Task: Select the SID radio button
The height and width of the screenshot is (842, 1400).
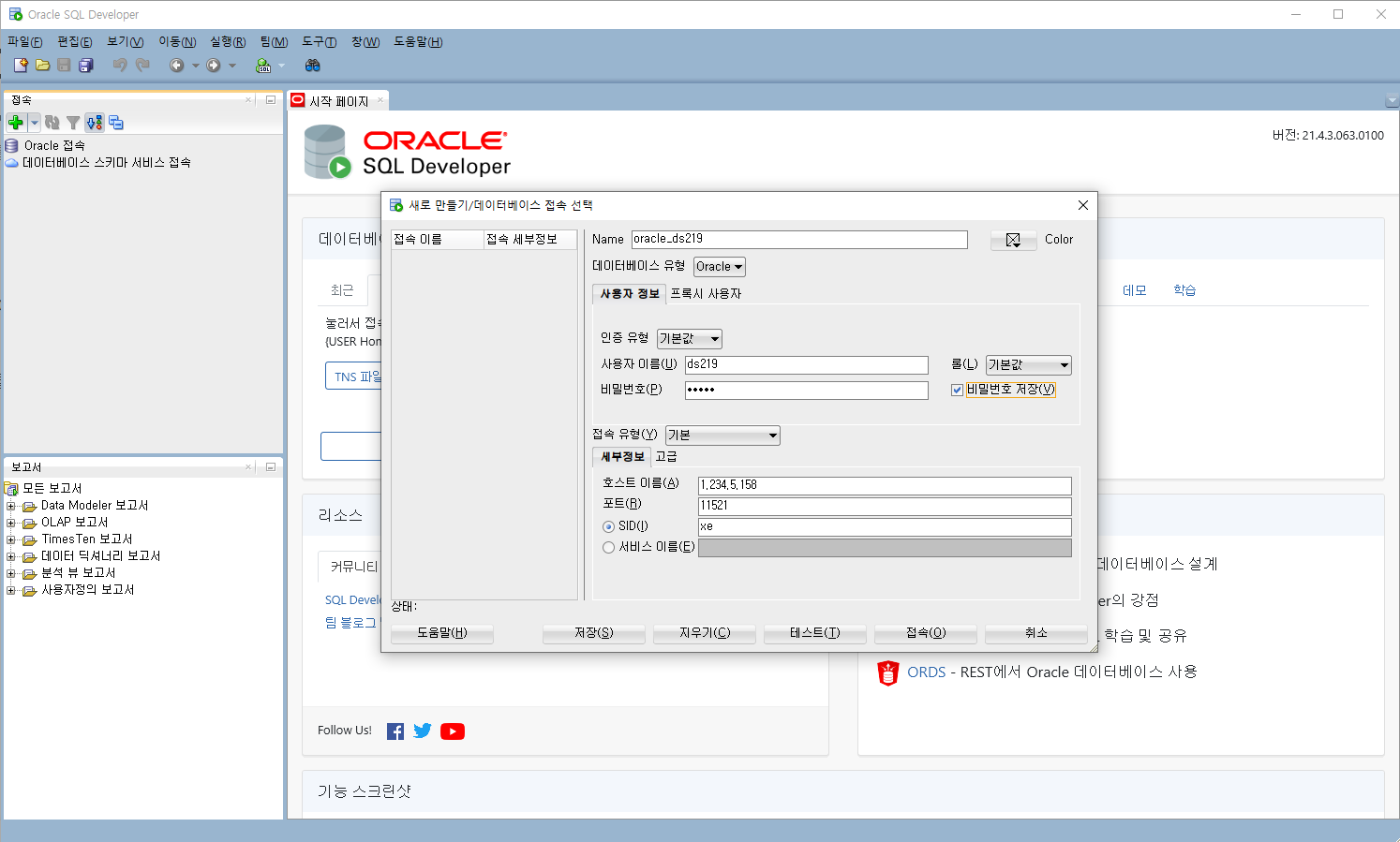Action: click(x=609, y=526)
